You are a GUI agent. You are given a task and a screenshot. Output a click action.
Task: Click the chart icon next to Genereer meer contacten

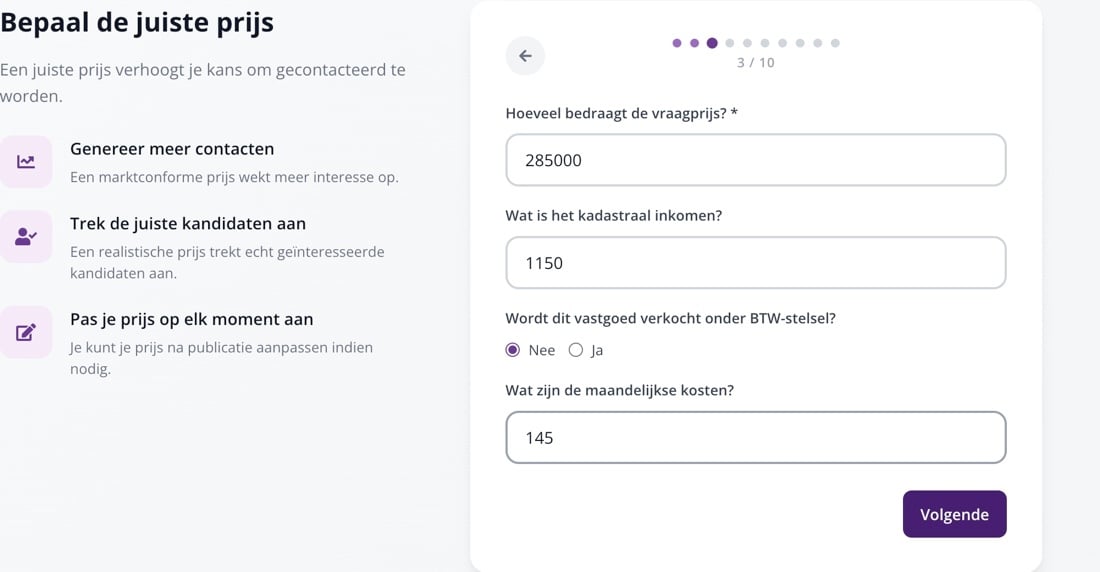coord(26,162)
